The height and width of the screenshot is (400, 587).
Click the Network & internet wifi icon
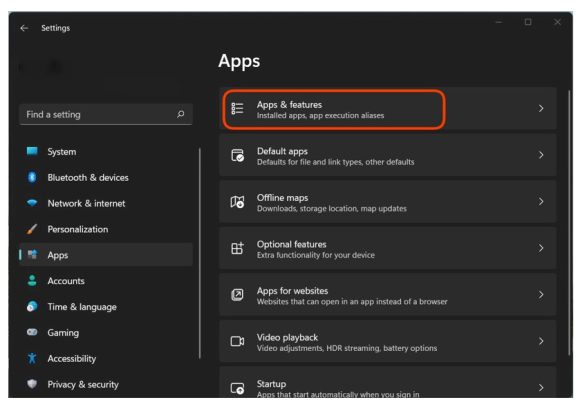pos(32,203)
